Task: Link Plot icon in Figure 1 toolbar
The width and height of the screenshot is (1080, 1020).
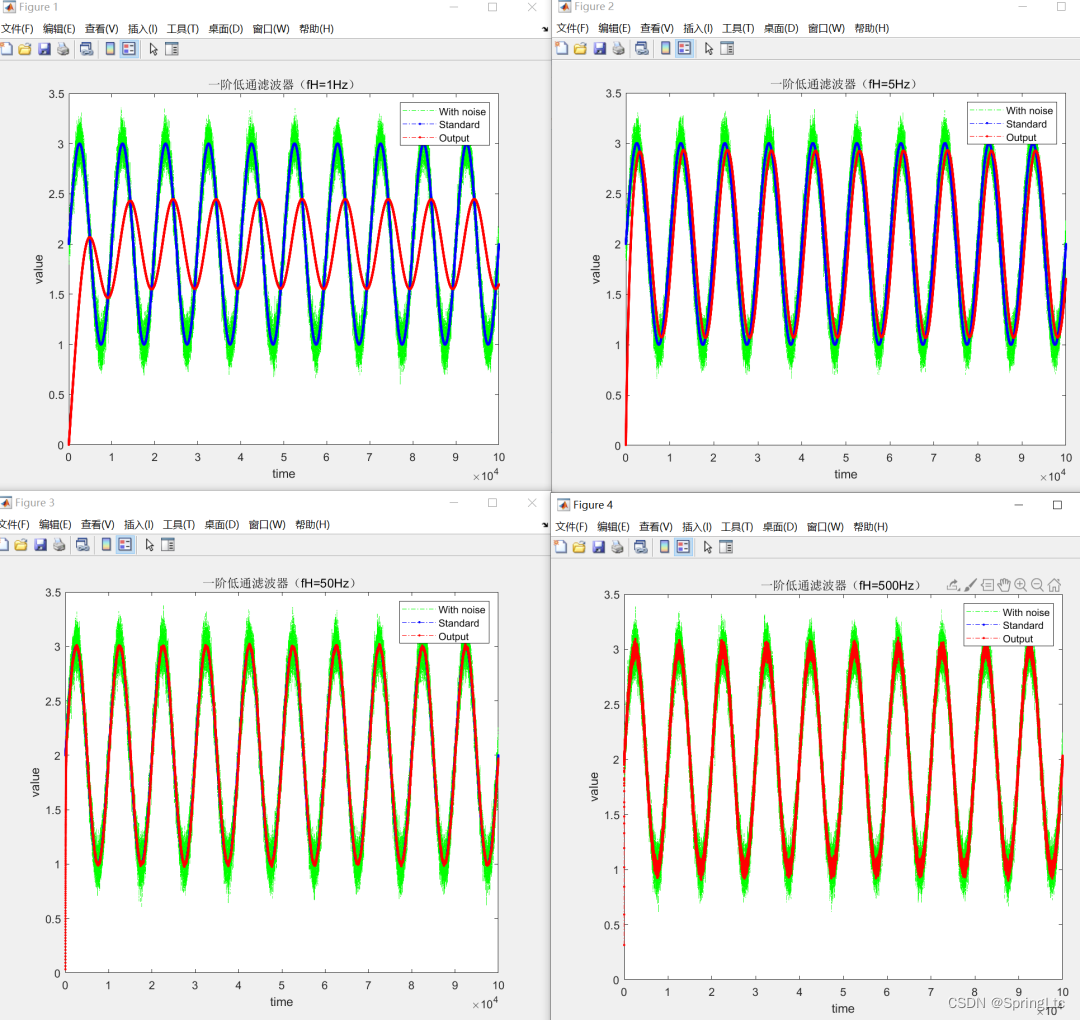Action: (x=86, y=49)
